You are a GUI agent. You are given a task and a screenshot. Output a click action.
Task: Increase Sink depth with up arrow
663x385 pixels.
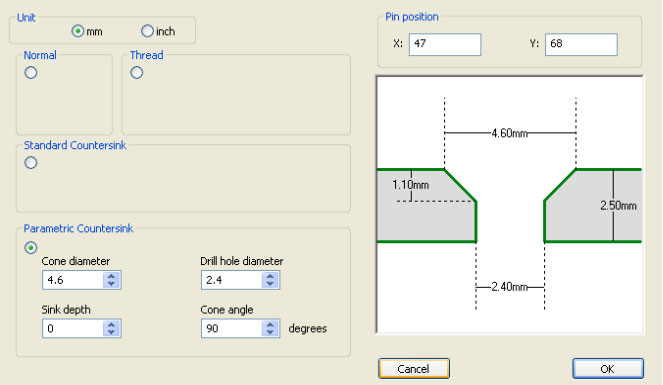click(112, 325)
